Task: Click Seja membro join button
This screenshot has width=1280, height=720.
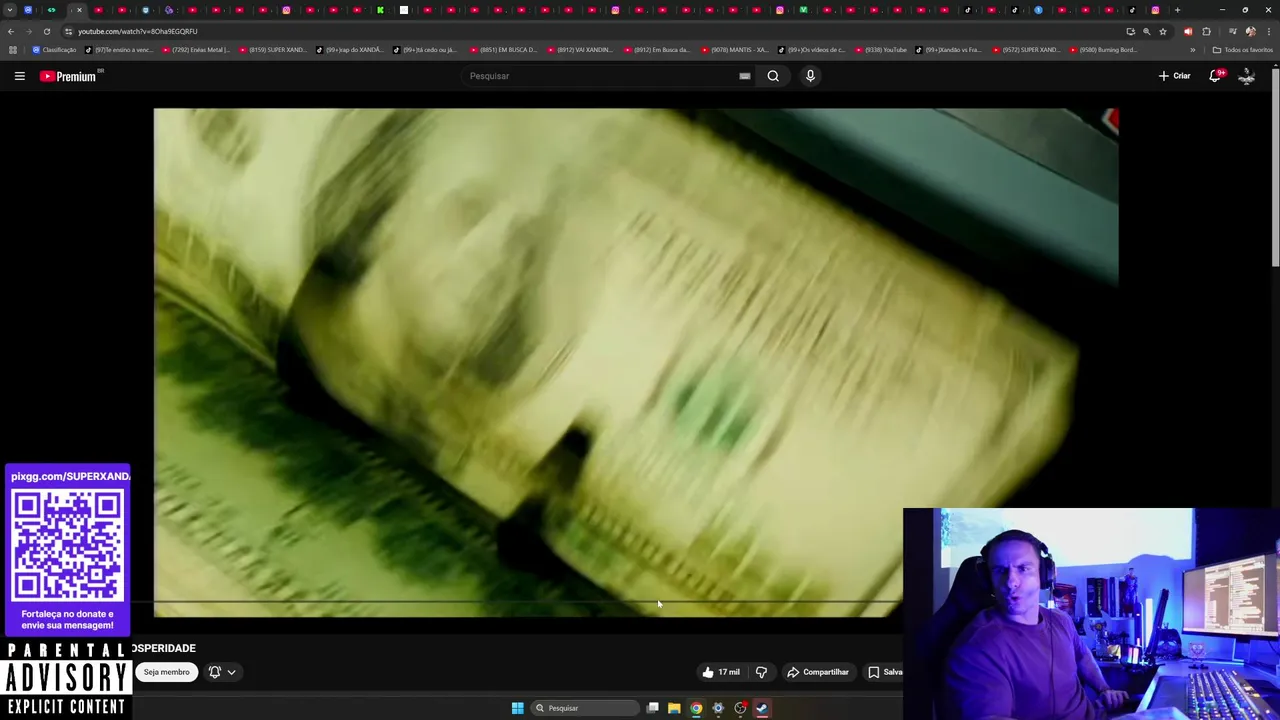Action: [x=166, y=672]
